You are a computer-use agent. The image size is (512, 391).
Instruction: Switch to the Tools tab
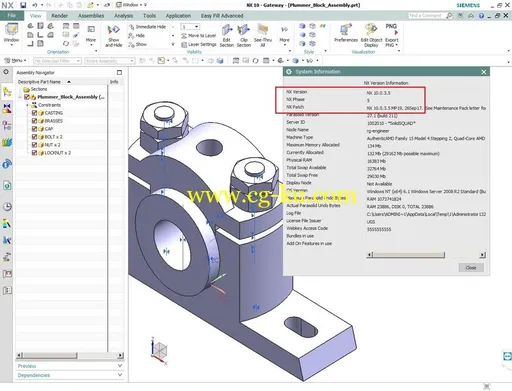149,16
